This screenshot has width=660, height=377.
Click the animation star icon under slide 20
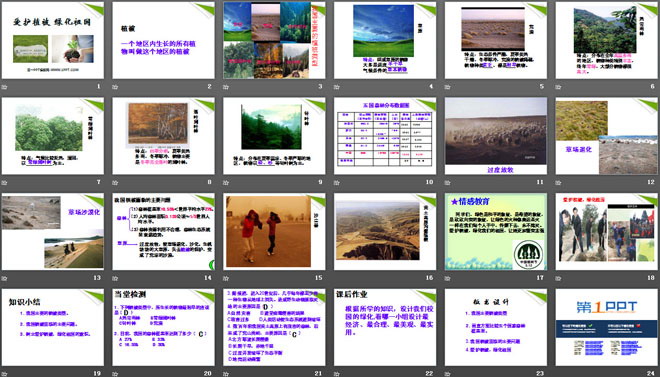click(115, 373)
